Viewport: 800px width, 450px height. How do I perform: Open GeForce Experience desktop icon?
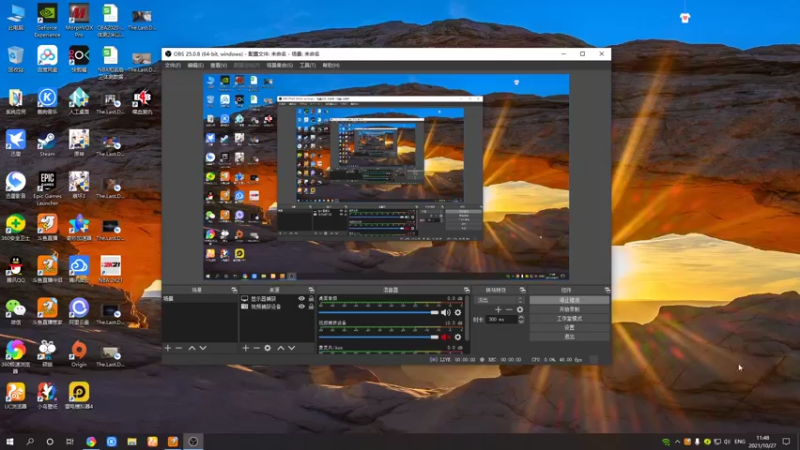click(x=47, y=20)
